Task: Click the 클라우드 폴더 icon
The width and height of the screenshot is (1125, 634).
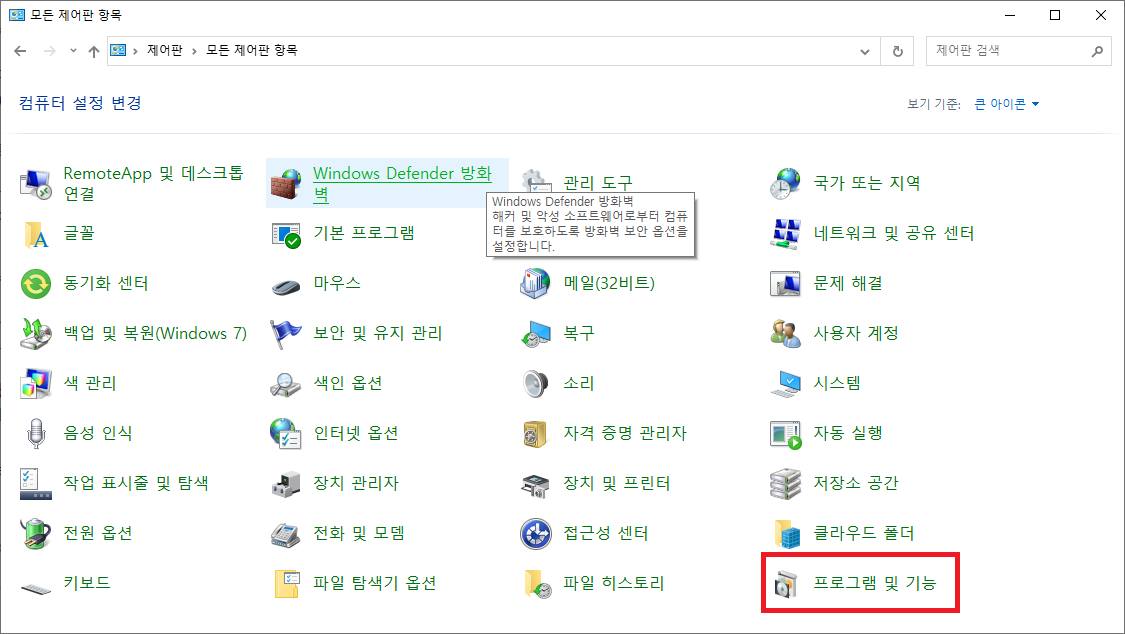Action: coord(786,534)
